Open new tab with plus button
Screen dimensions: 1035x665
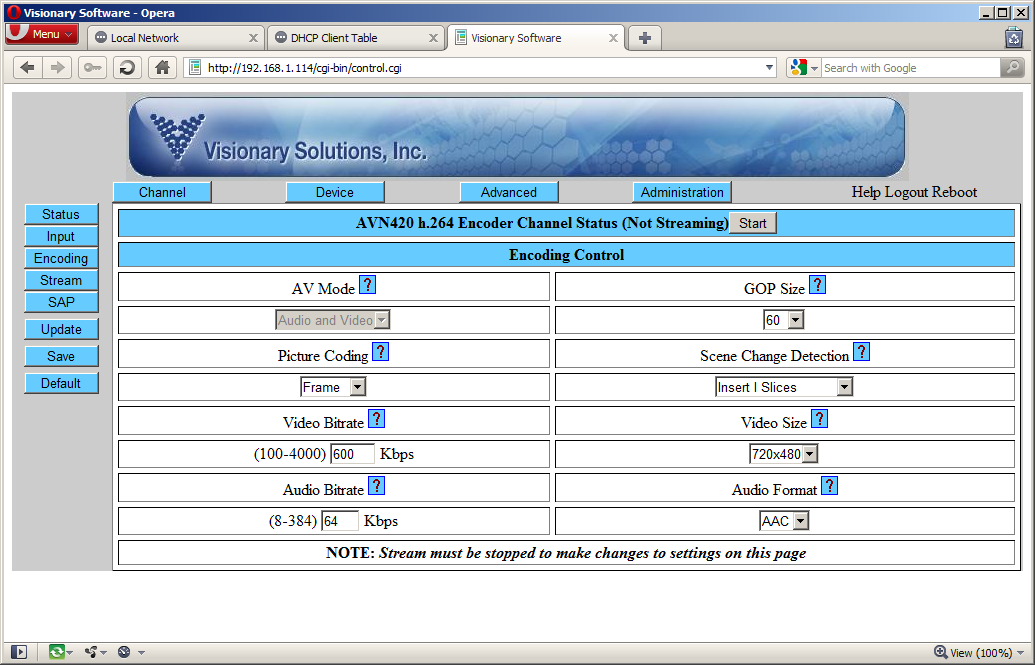click(x=645, y=38)
